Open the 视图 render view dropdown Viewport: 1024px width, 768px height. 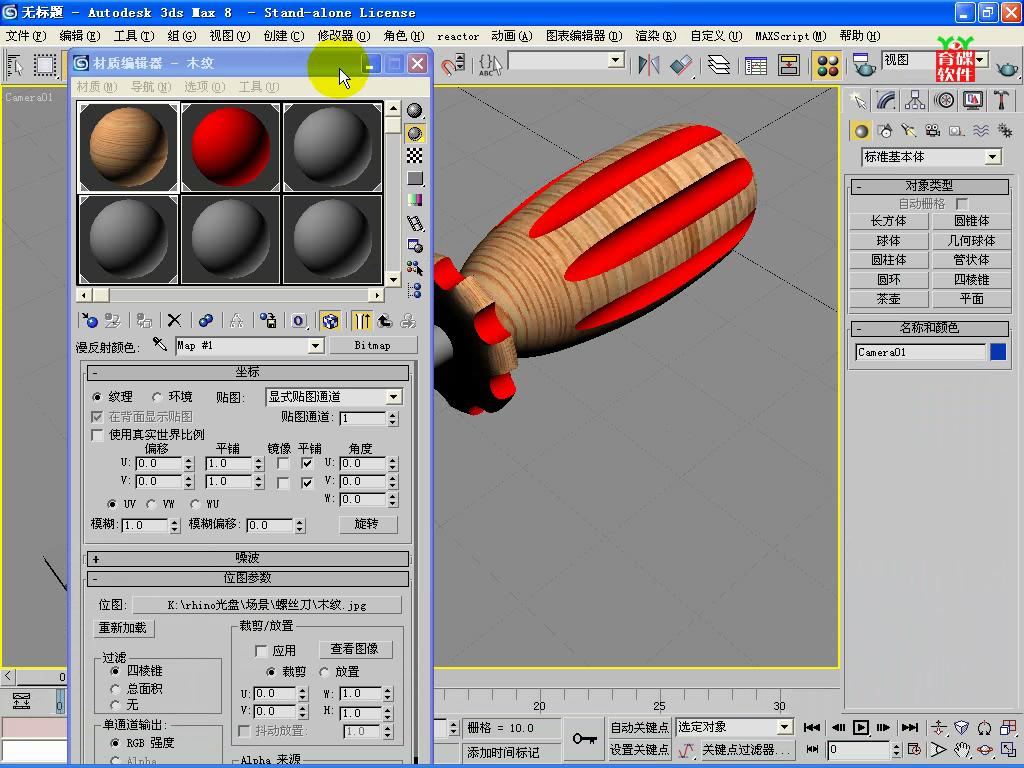tap(980, 59)
